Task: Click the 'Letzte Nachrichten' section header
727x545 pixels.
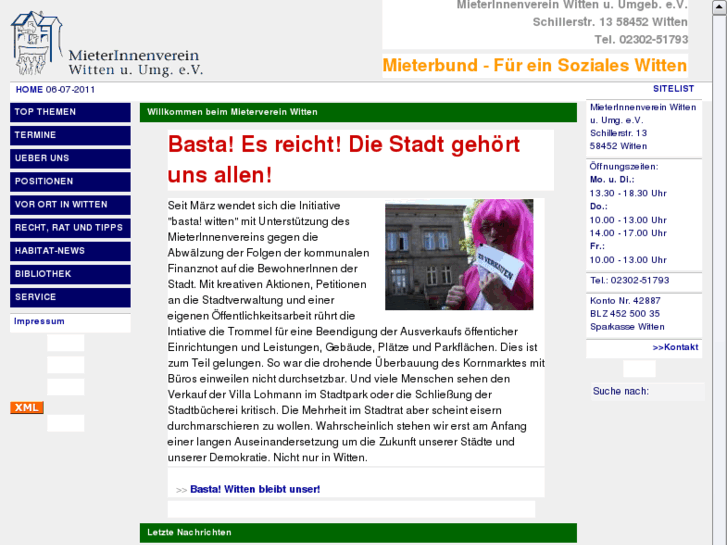Action: [358, 532]
